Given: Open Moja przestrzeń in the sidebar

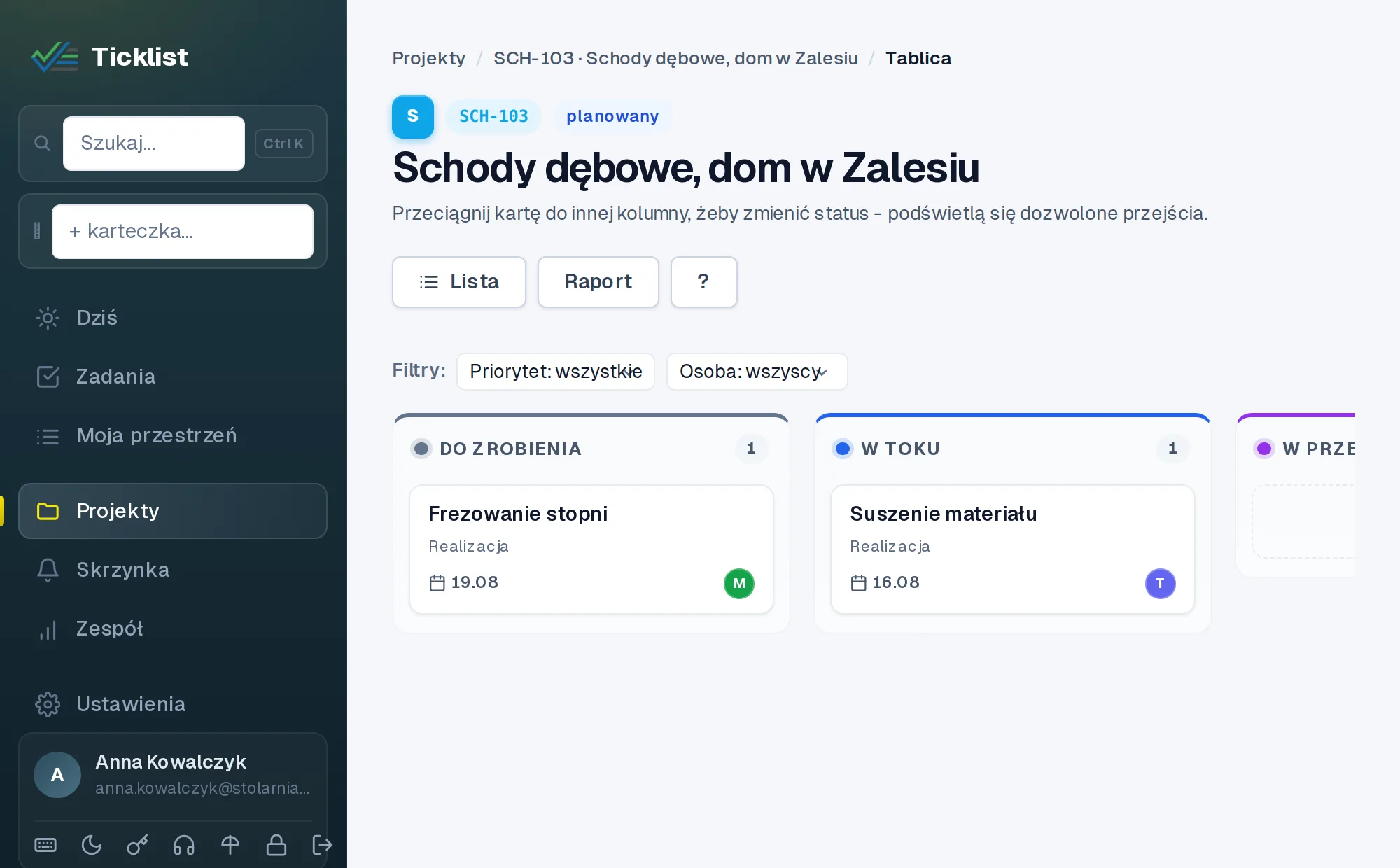Looking at the screenshot, I should click(173, 435).
